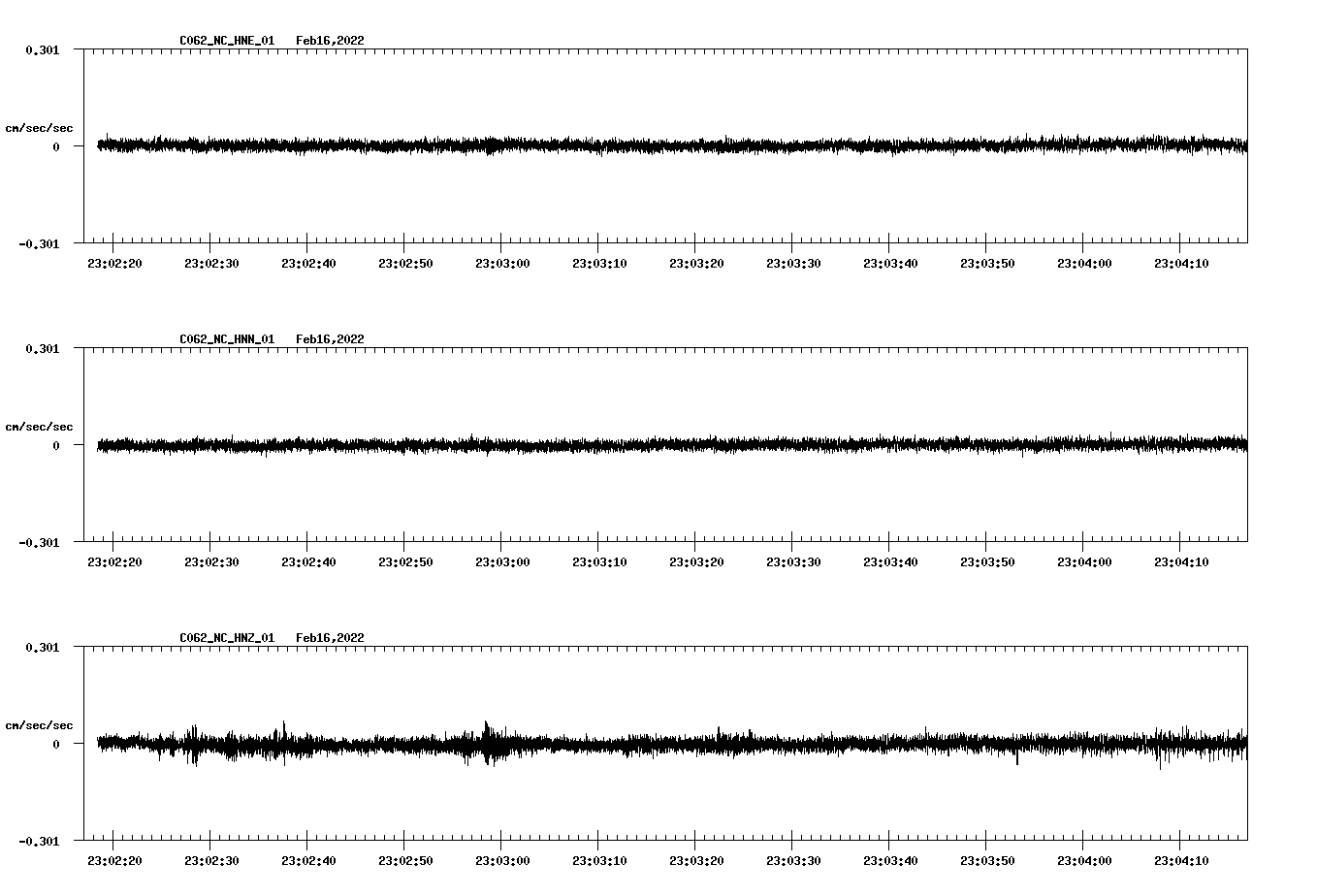The width and height of the screenshot is (1317, 896).
Task: Click the 23:02:40 time label under HNE plot
Action: (x=308, y=263)
